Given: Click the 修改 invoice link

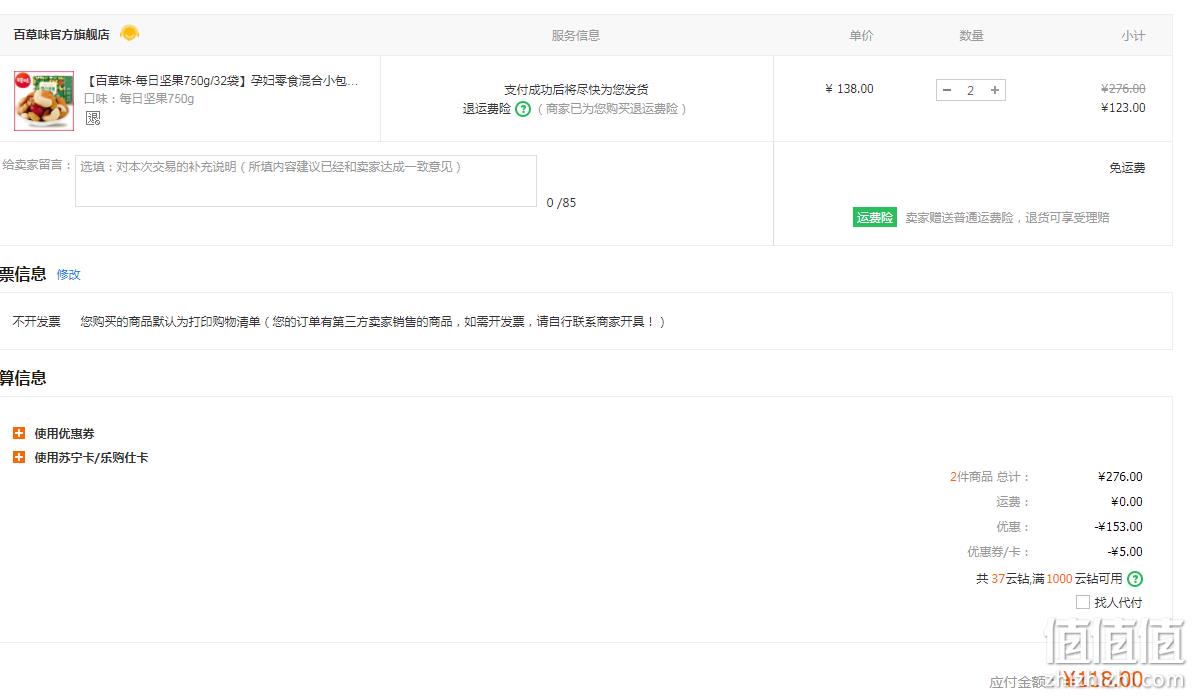Looking at the screenshot, I should [69, 274].
